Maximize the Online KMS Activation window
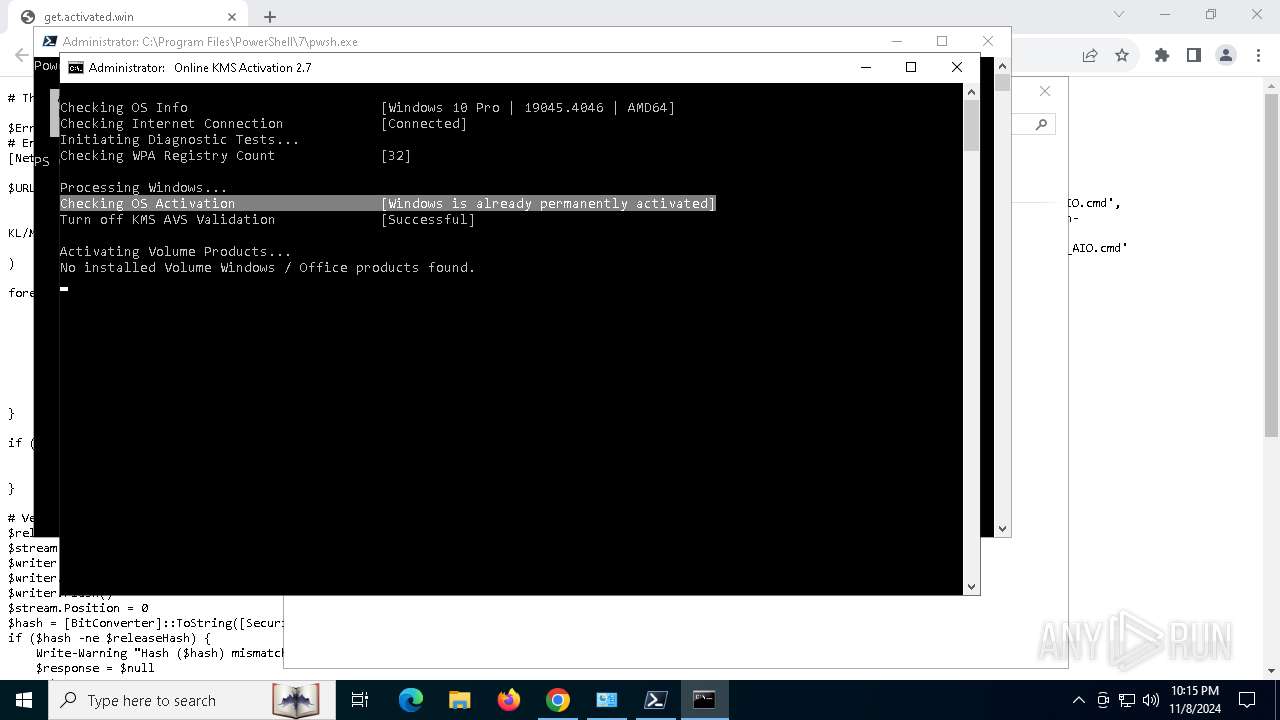 (x=911, y=67)
